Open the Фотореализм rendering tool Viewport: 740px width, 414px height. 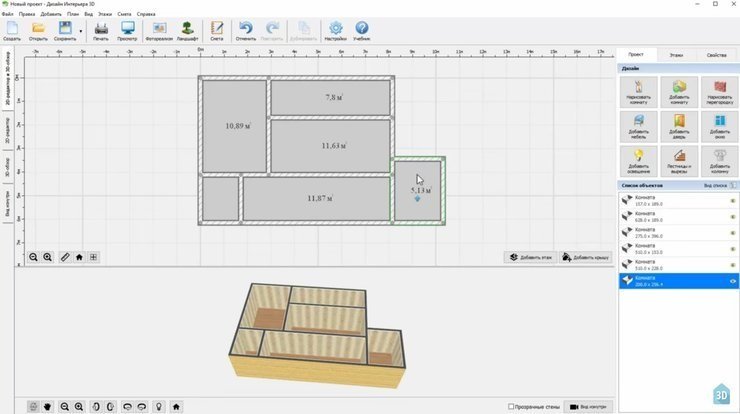tap(157, 30)
